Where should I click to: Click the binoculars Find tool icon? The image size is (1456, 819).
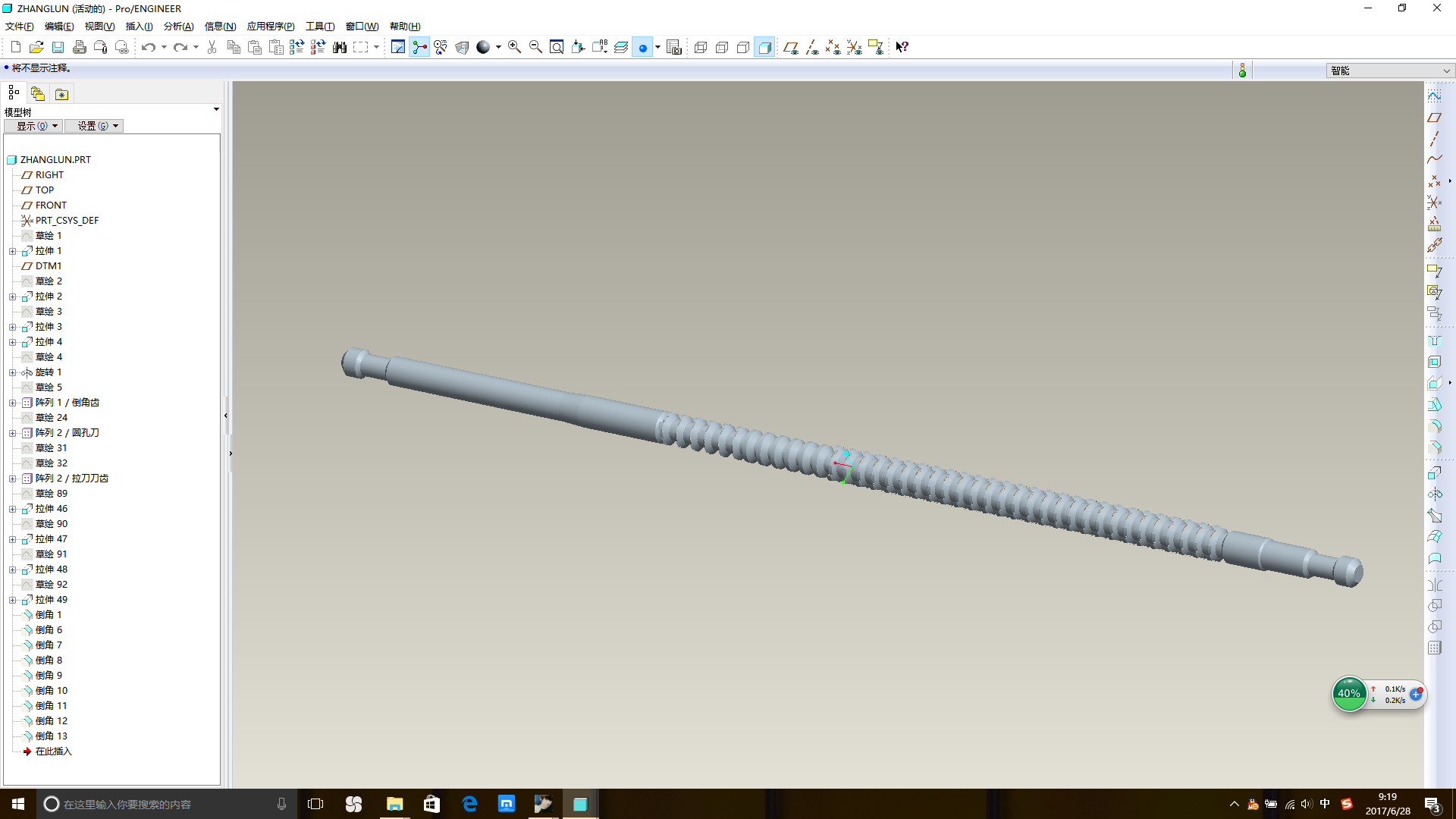(339, 47)
